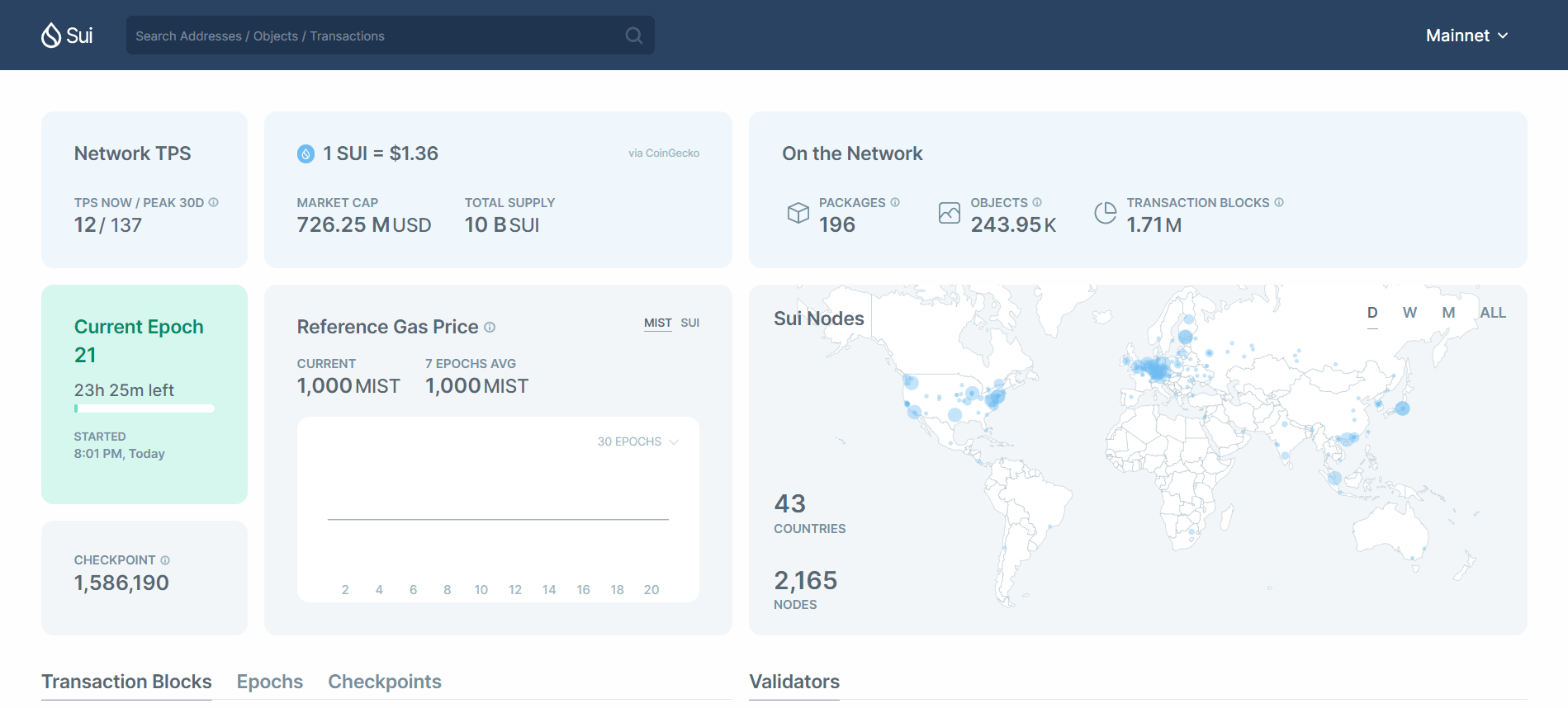
Task: Click the 2,165 nodes count
Action: click(x=805, y=581)
